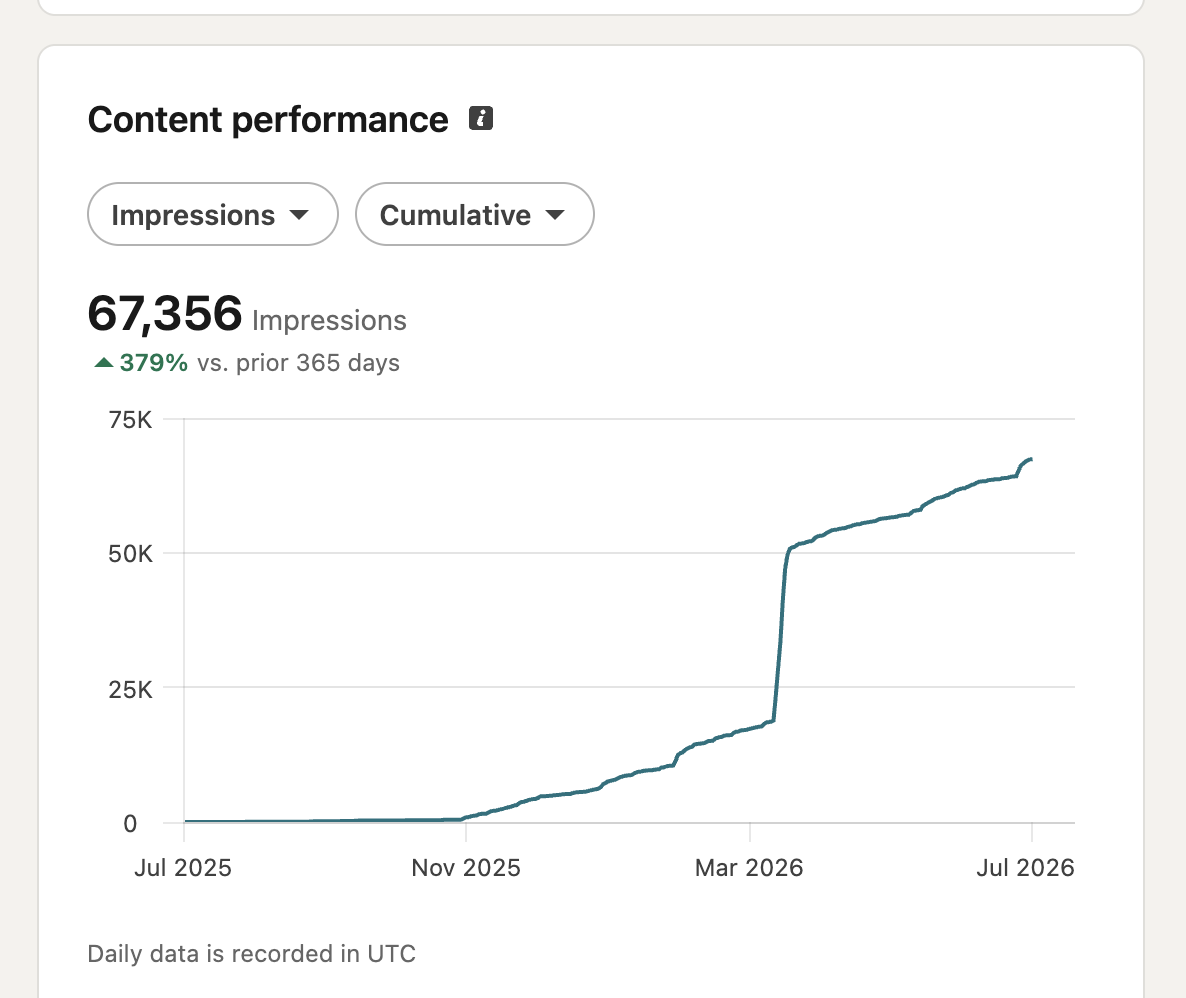Click the Cumulative dropdown arrow
Viewport: 1186px width, 998px height.
point(555,215)
